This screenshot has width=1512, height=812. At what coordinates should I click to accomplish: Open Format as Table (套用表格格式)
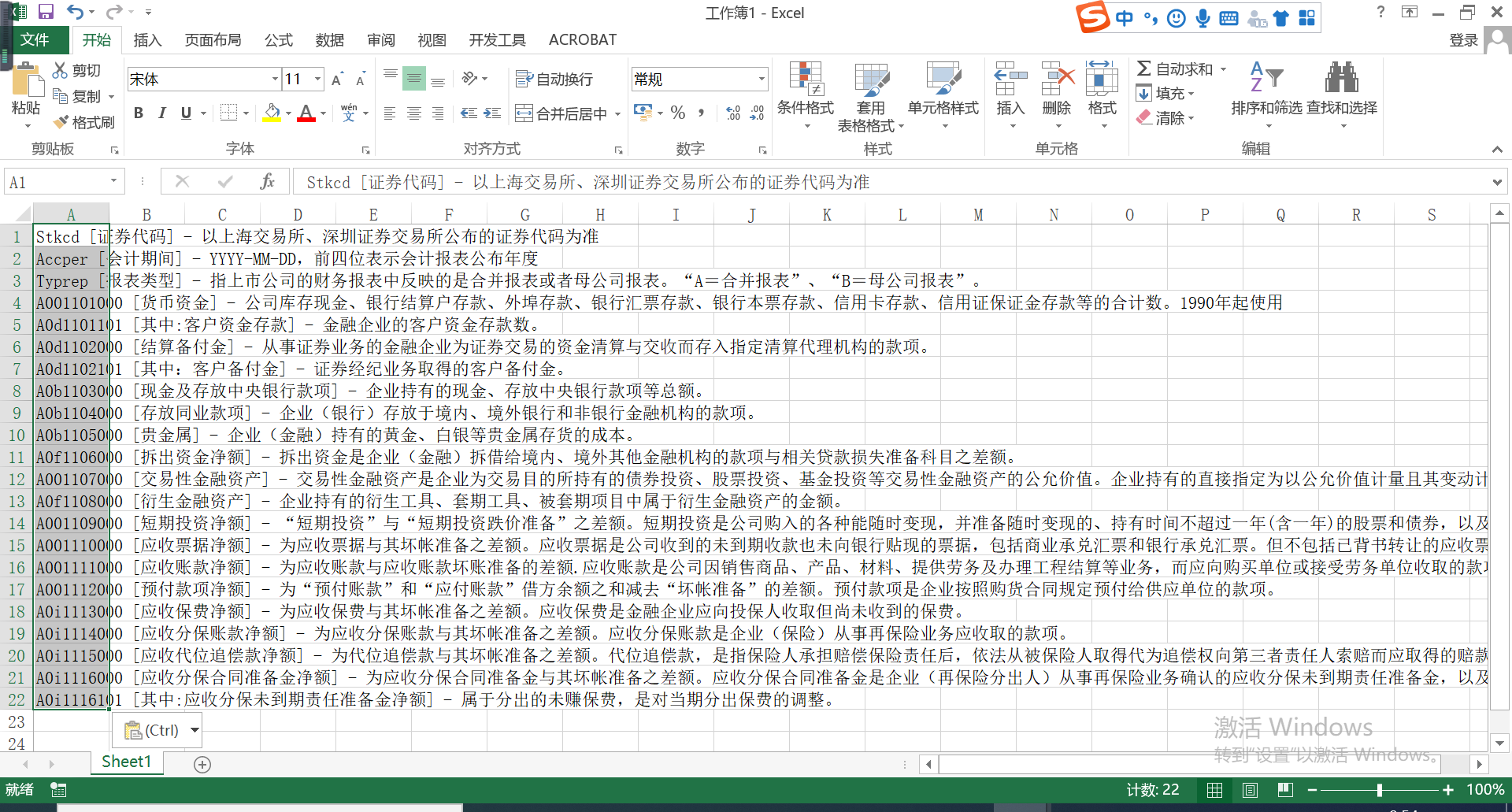point(870,95)
